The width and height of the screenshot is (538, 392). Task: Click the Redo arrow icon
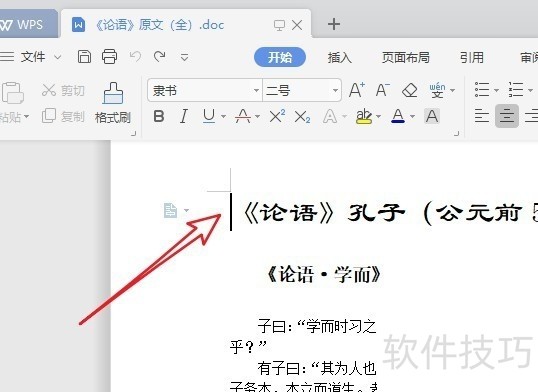pos(160,57)
